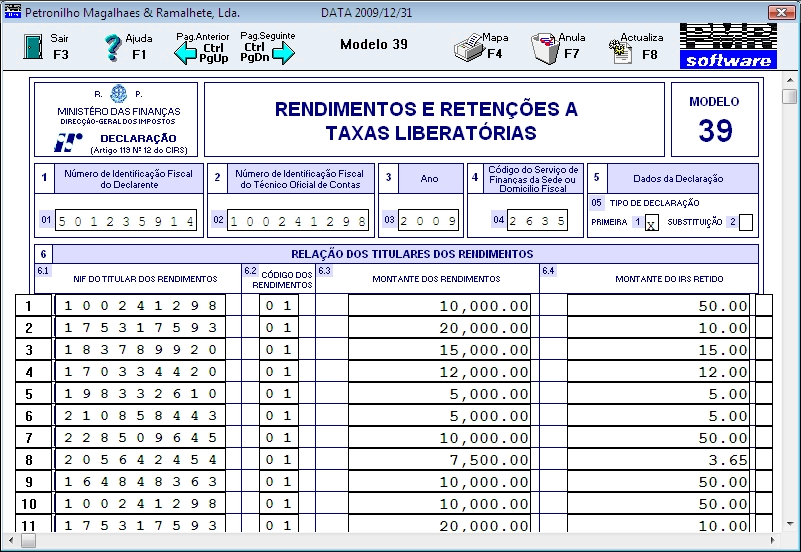The image size is (801, 552).
Task: Click IRS retido 15.00 in row 3
Action: (658, 349)
